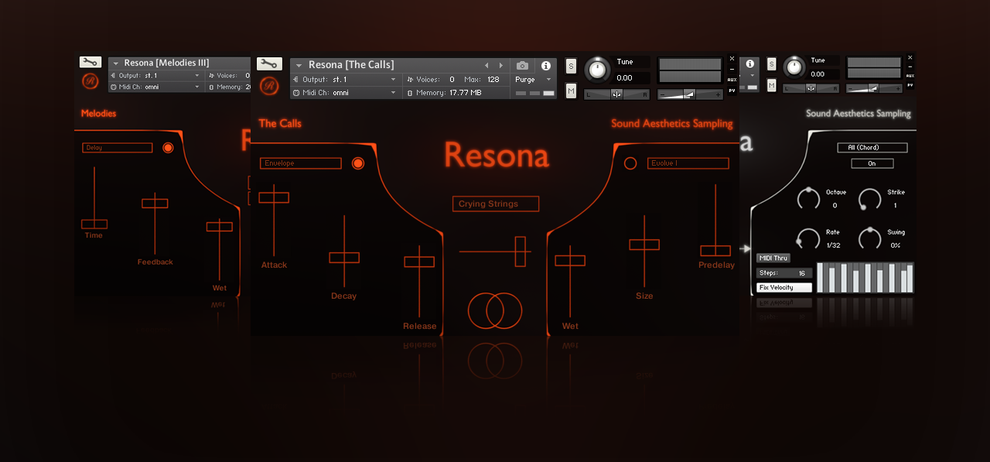
Task: Show instrument info in The Calls header
Action: click(546, 66)
